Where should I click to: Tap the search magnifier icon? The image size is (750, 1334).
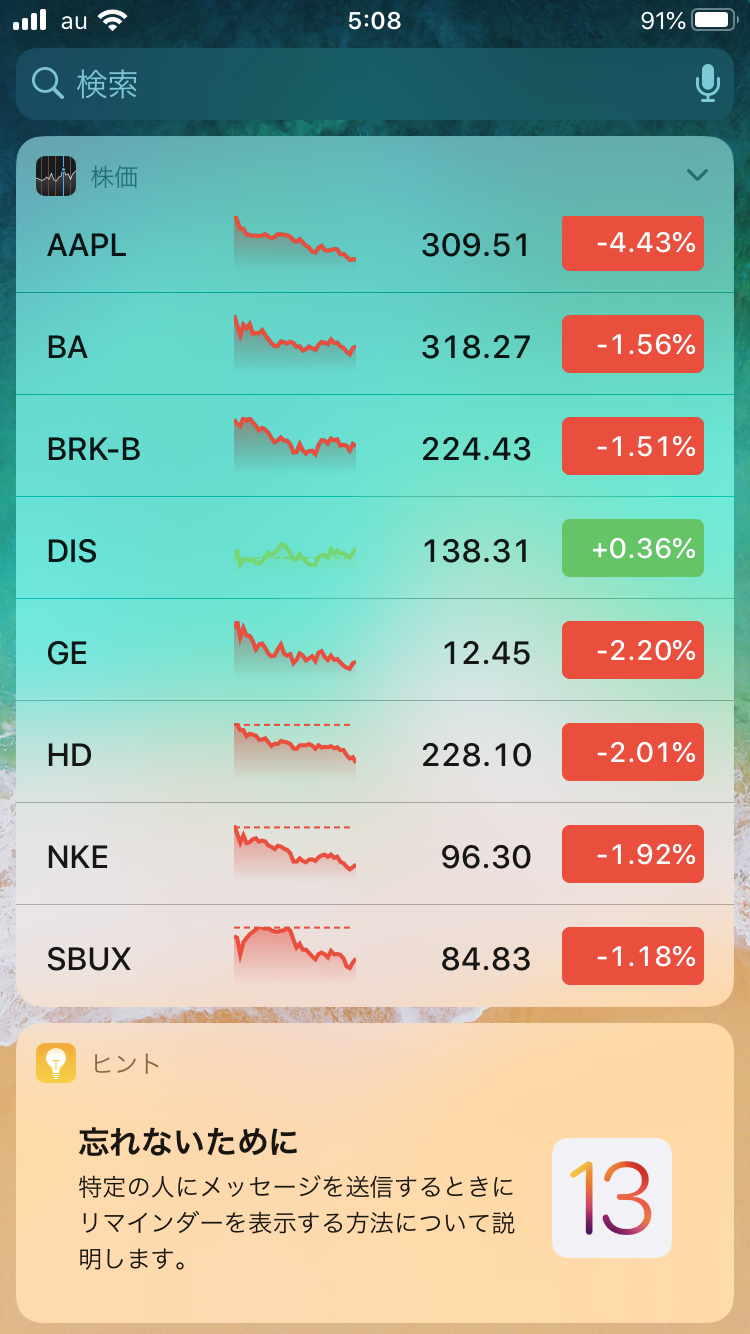[x=47, y=84]
